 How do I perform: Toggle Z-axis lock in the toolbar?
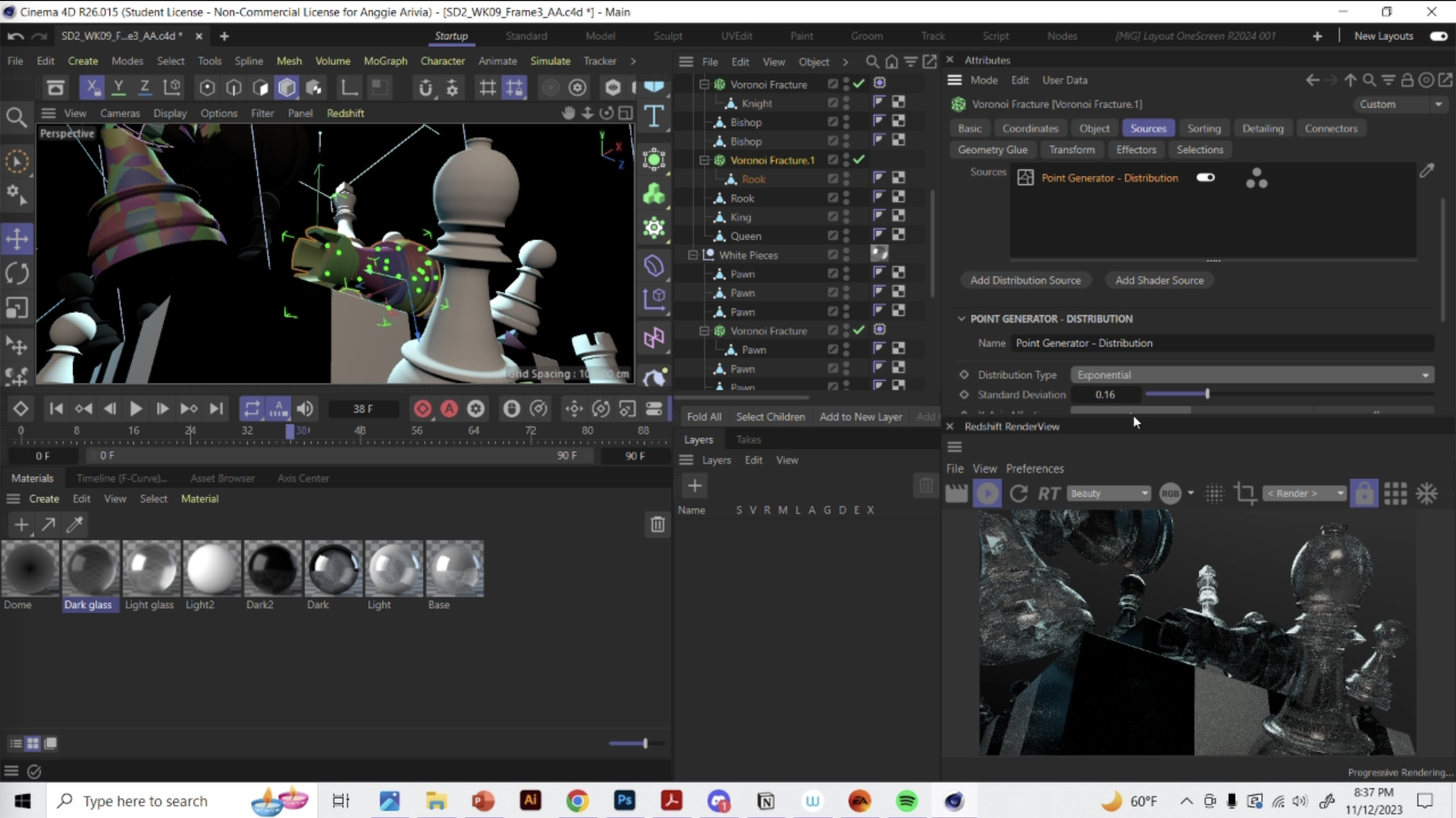coord(144,87)
